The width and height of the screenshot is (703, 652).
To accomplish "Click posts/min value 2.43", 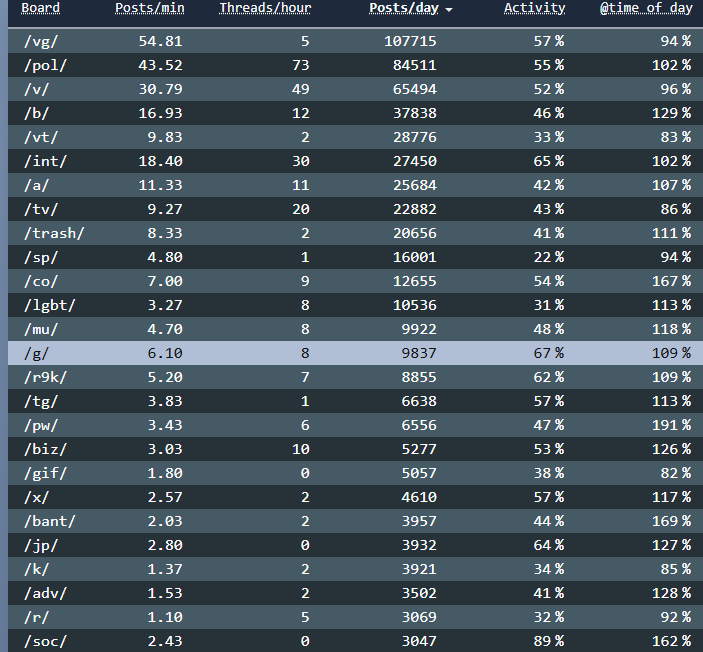I will (x=165, y=641).
